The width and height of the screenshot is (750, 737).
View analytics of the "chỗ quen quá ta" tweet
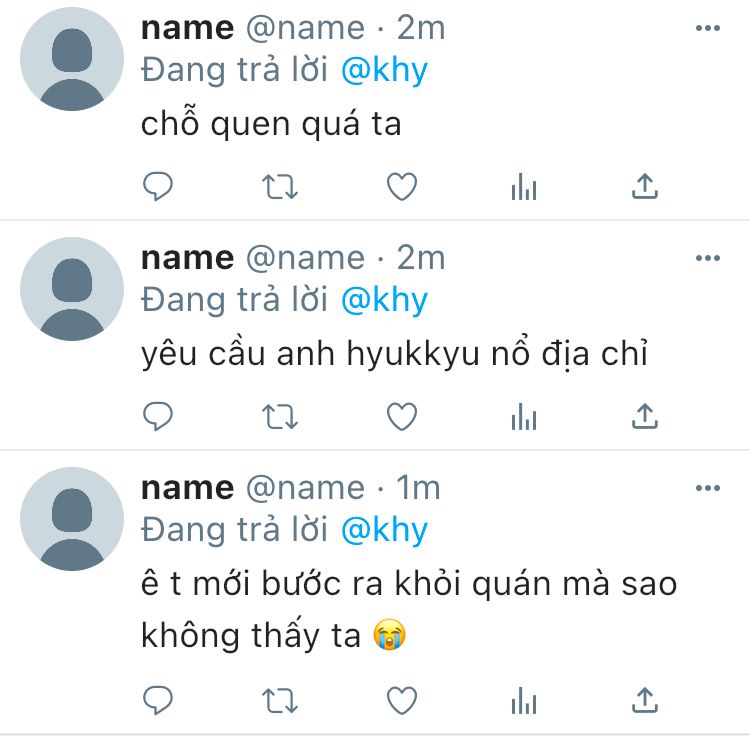click(524, 186)
